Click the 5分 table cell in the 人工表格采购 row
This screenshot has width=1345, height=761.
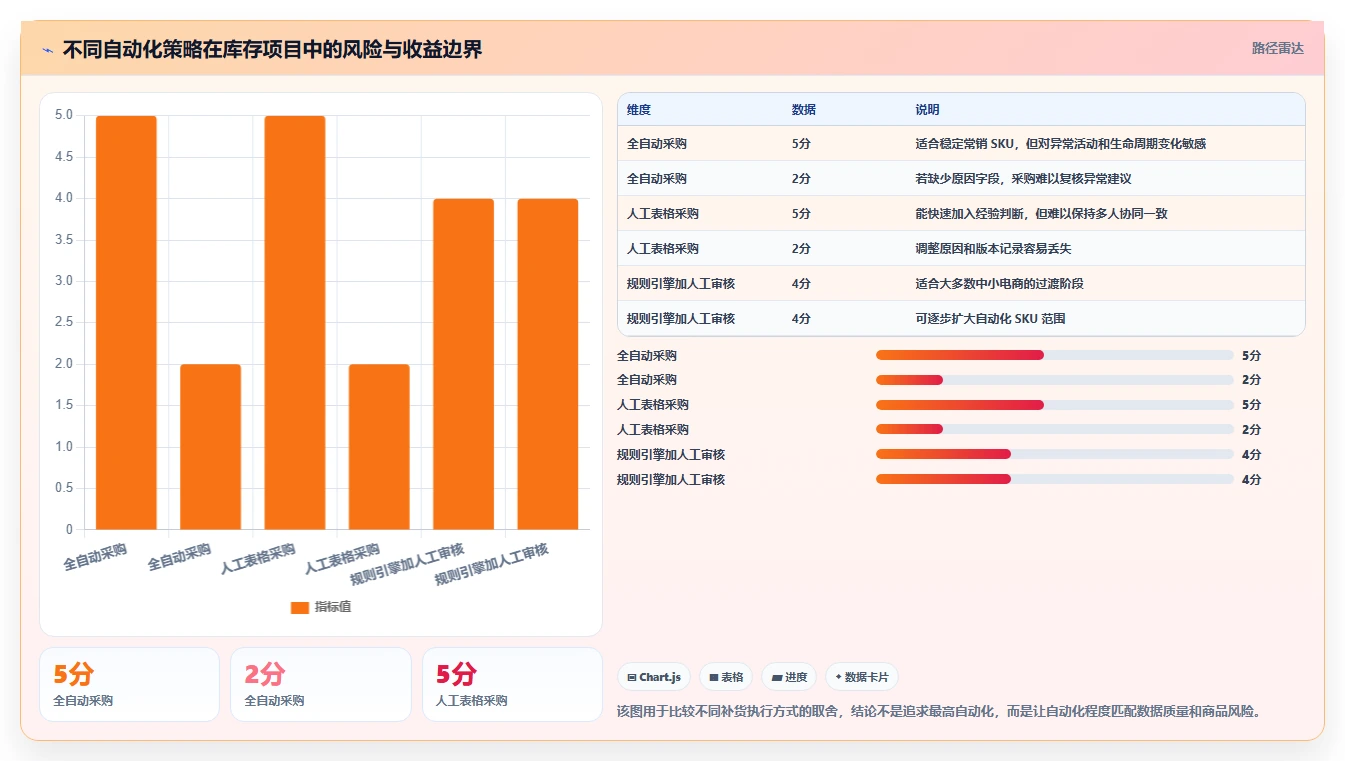[801, 214]
